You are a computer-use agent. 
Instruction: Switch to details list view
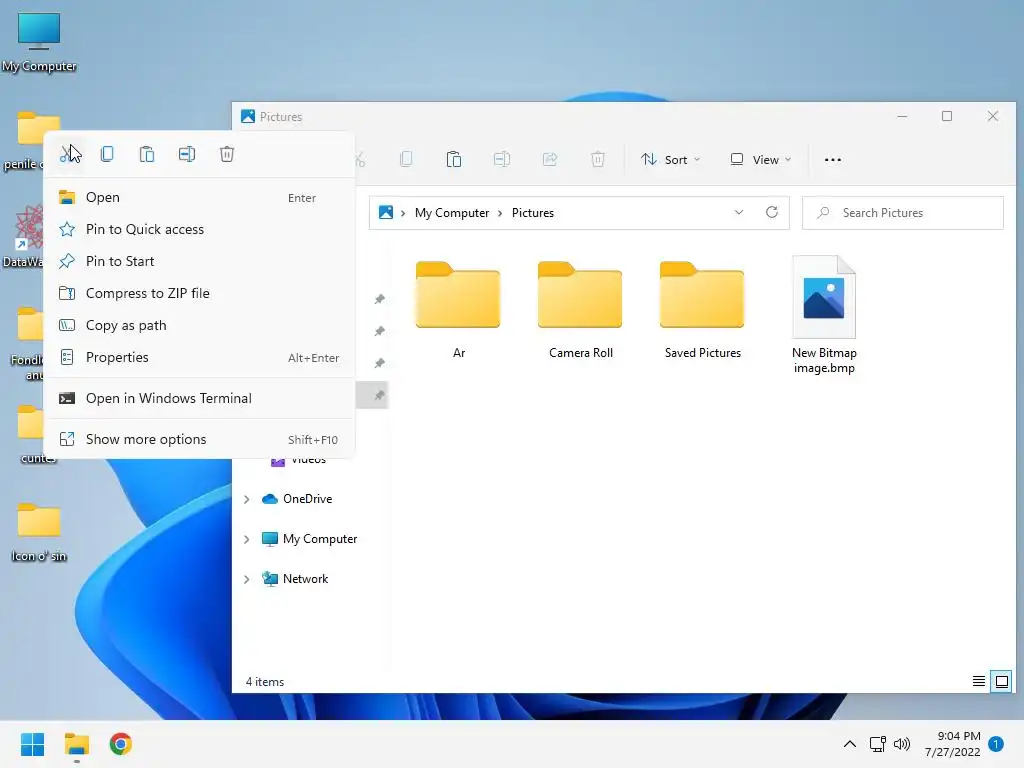pos(978,682)
